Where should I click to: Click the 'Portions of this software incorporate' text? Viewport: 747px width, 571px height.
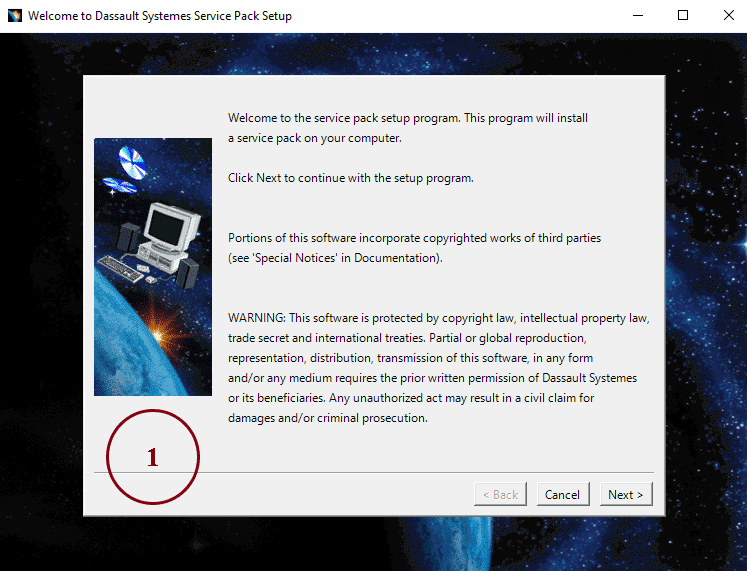tap(414, 238)
